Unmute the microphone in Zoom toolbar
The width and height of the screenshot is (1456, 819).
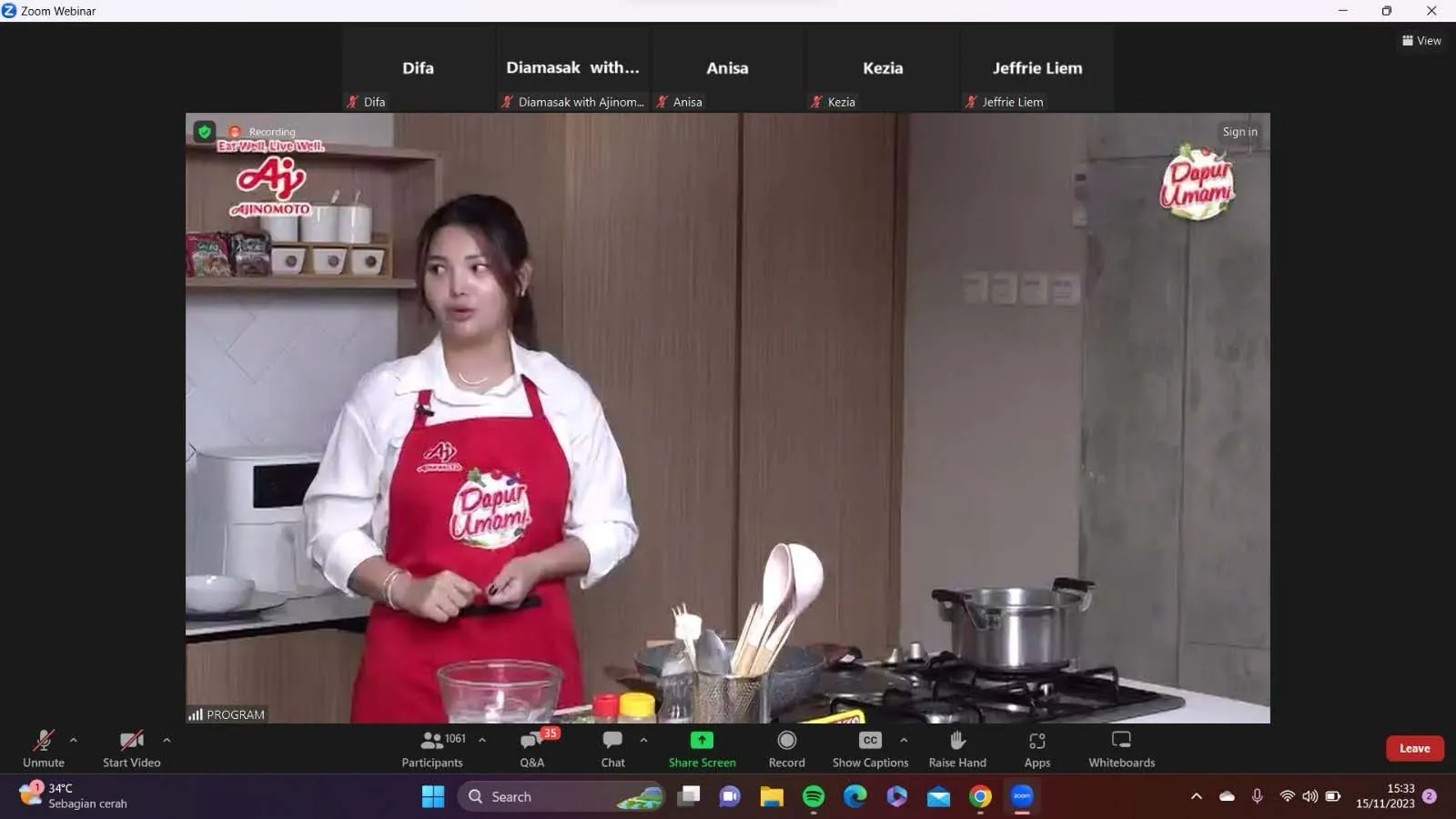pyautogui.click(x=44, y=748)
